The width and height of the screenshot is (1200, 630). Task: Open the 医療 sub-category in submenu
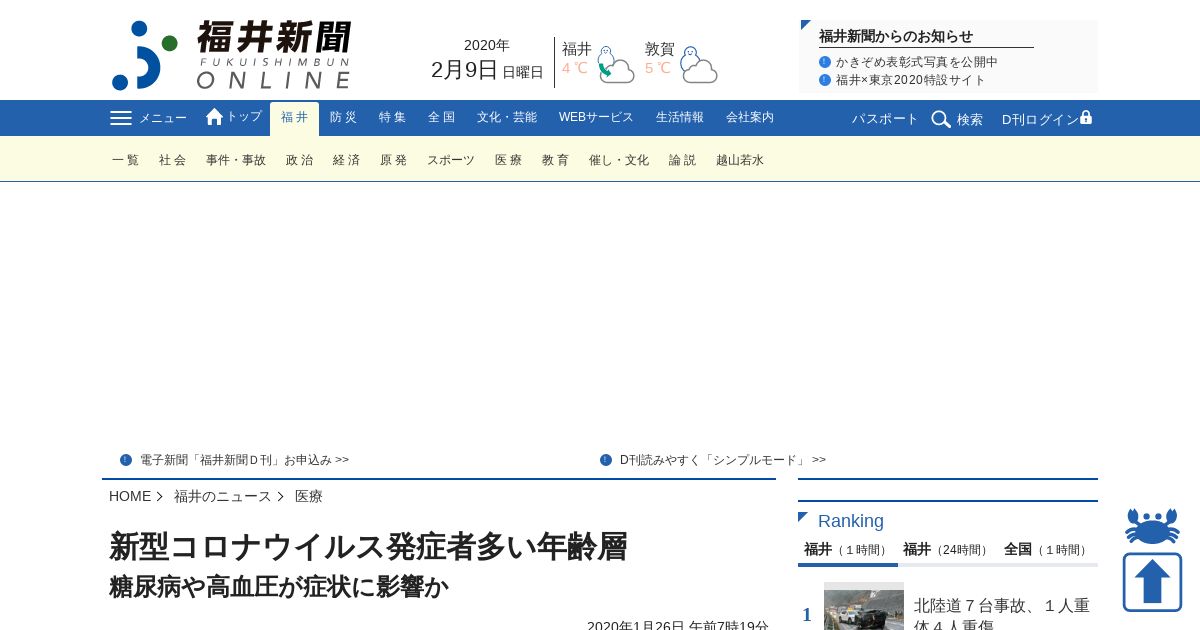[x=508, y=160]
